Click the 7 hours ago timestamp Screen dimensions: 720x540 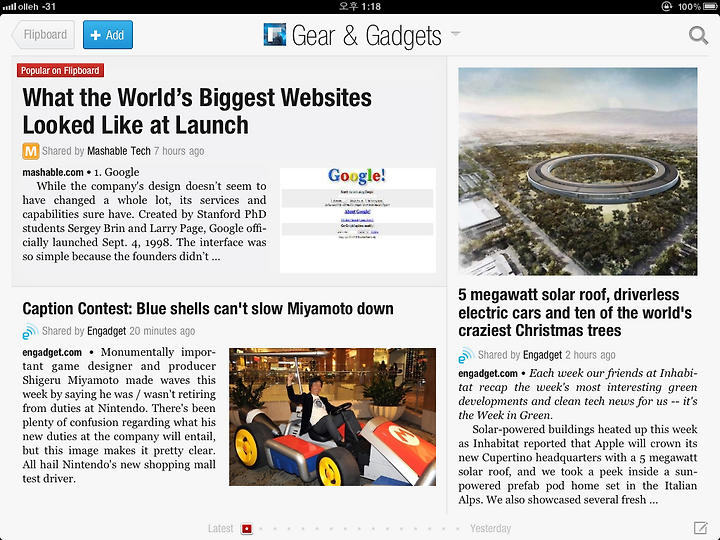pos(179,151)
